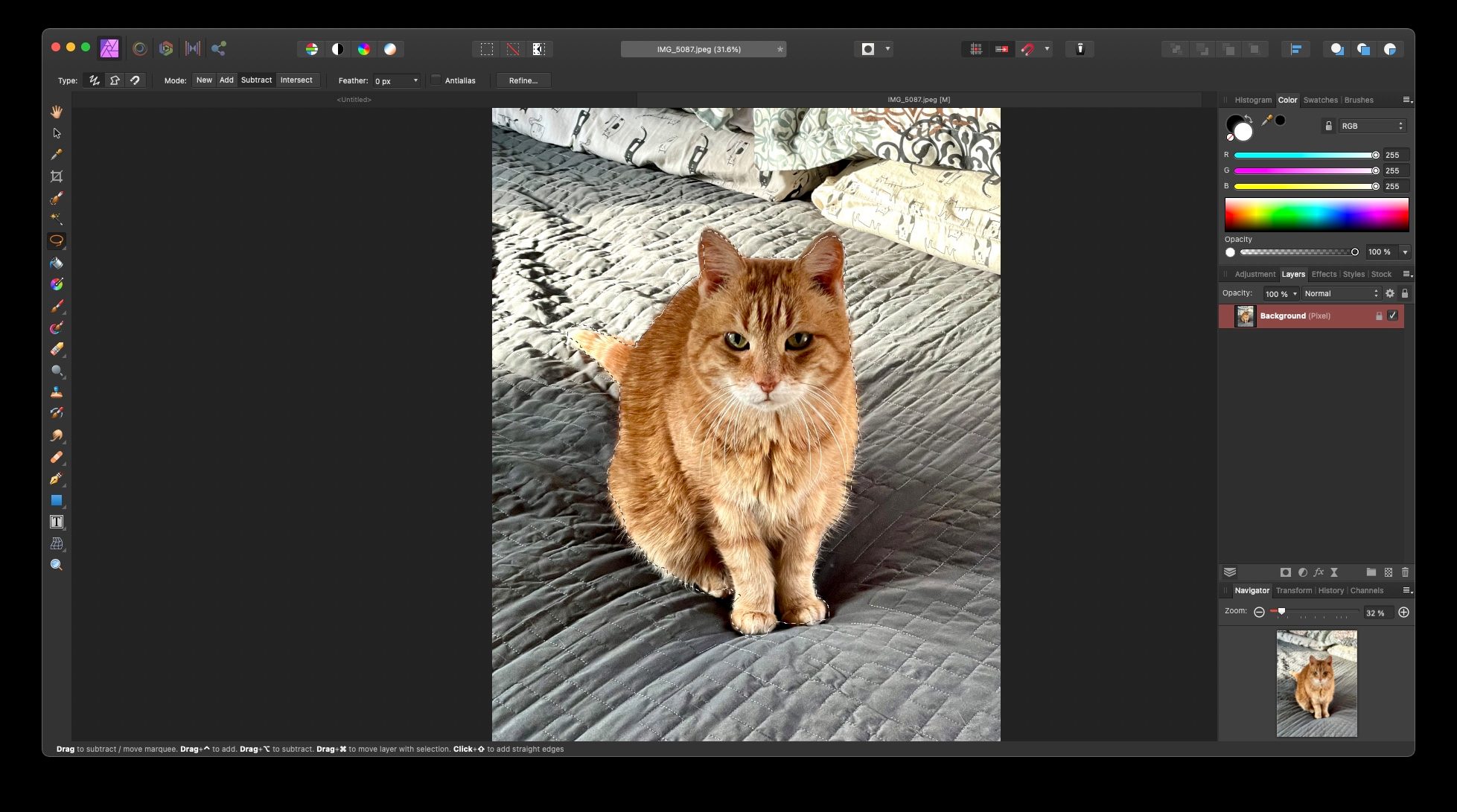Enable the Antialias checkbox
Image resolution: width=1457 pixels, height=812 pixels.
436,80
